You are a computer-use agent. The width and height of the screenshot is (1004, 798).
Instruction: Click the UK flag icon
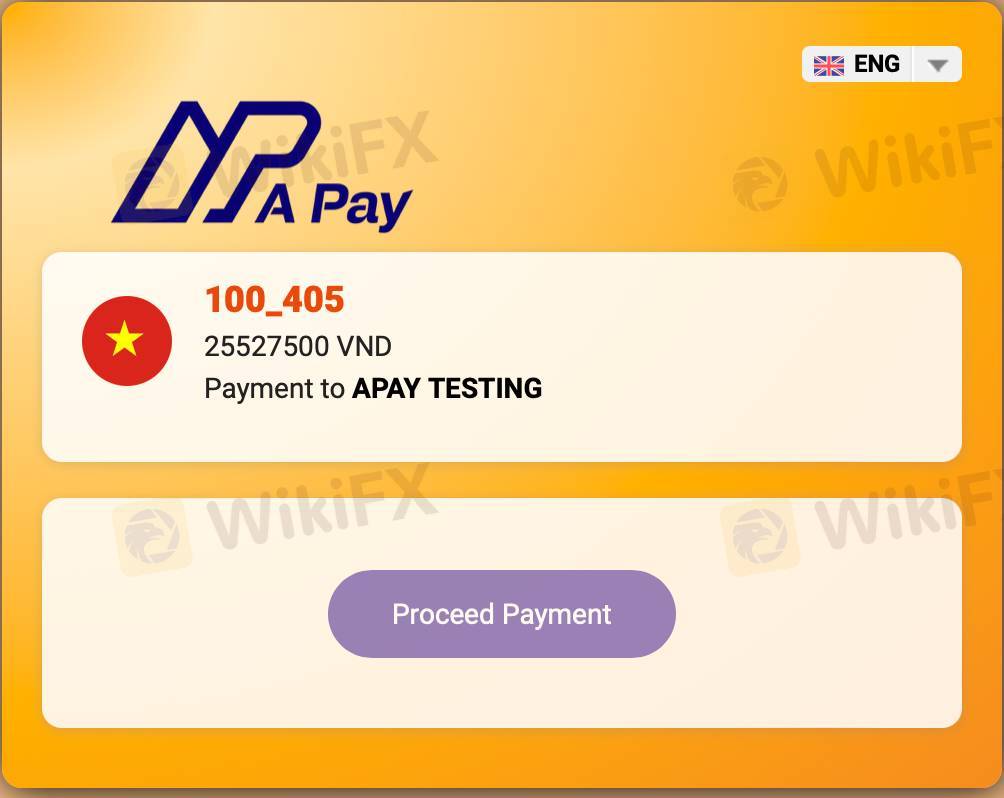[828, 65]
